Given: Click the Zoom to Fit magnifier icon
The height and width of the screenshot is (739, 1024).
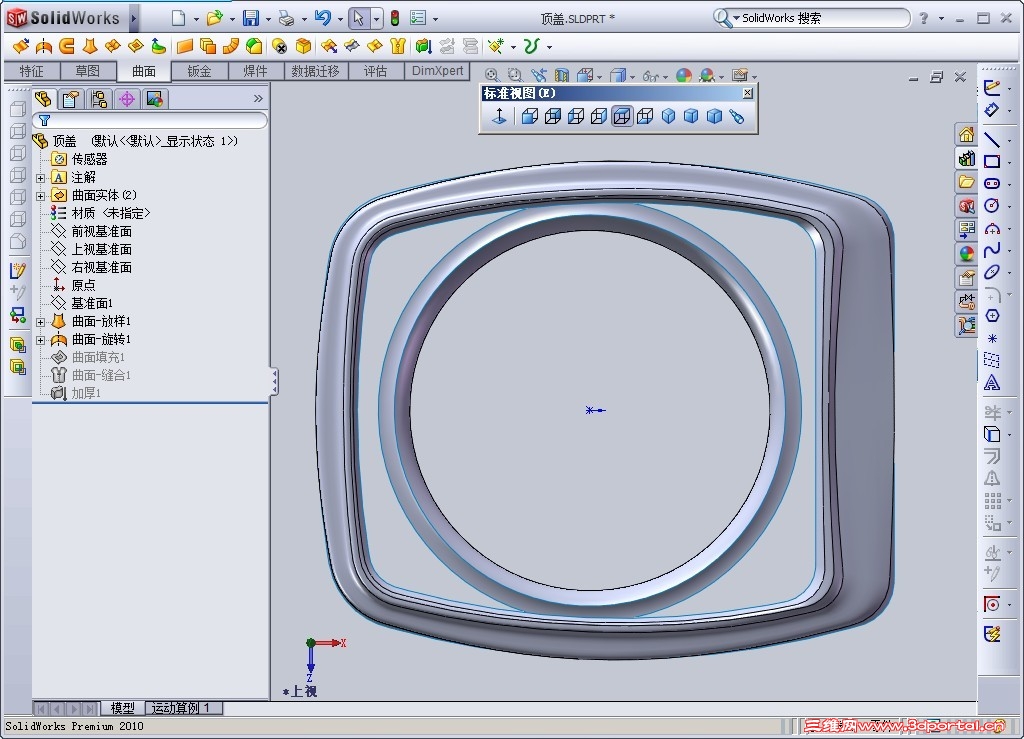Looking at the screenshot, I should (492, 76).
